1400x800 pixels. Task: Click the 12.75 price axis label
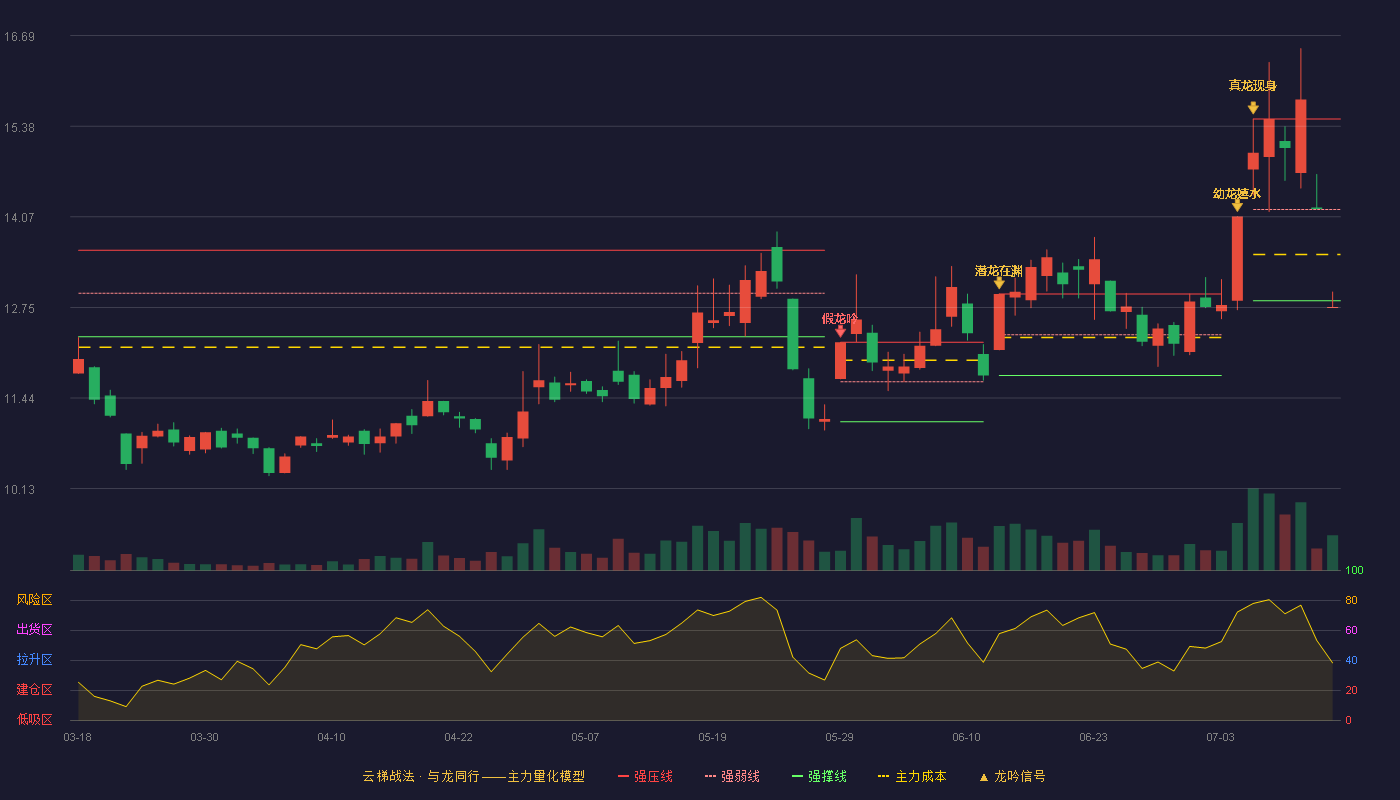[x=19, y=309]
